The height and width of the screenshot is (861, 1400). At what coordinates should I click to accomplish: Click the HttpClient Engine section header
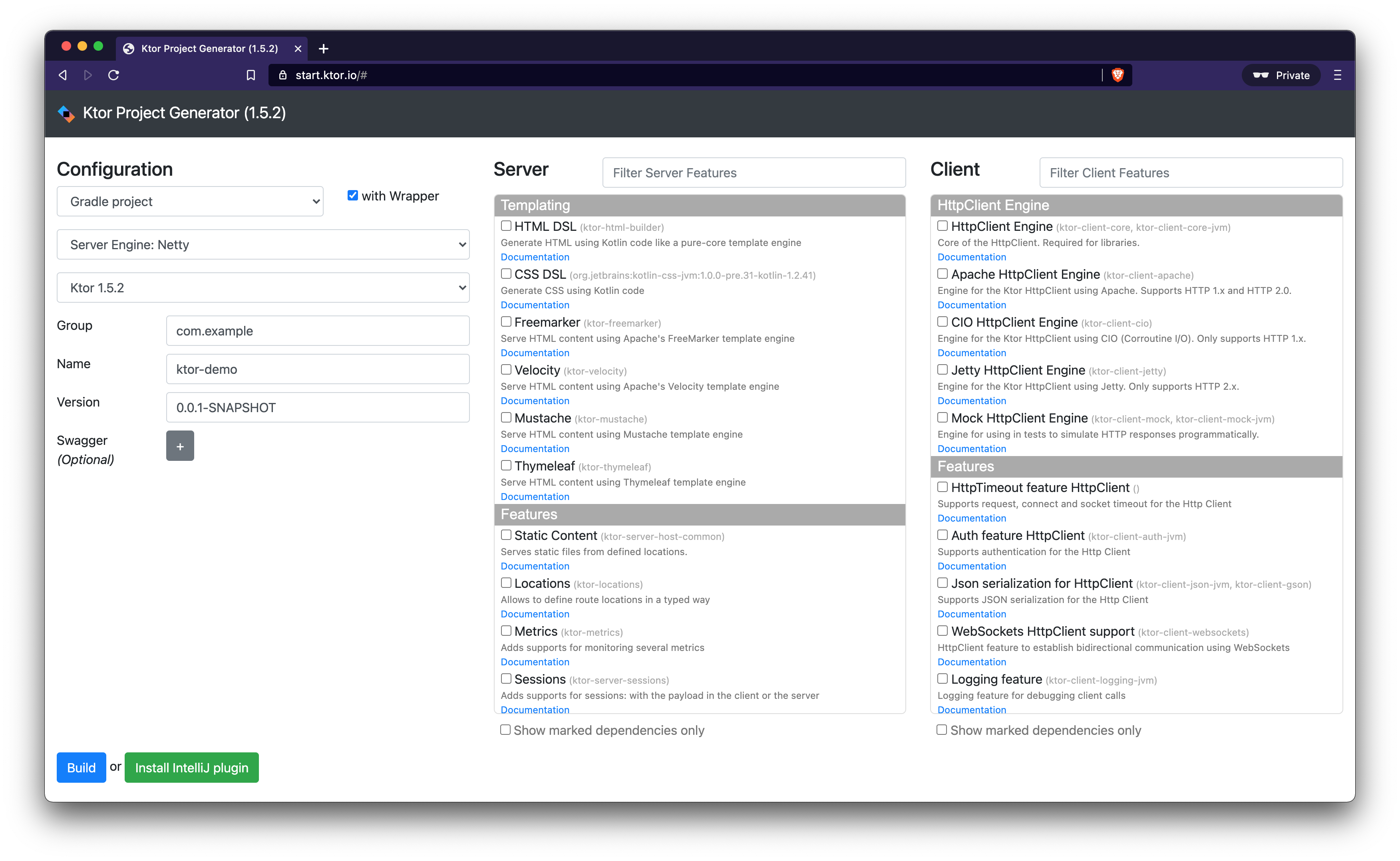(1136, 206)
